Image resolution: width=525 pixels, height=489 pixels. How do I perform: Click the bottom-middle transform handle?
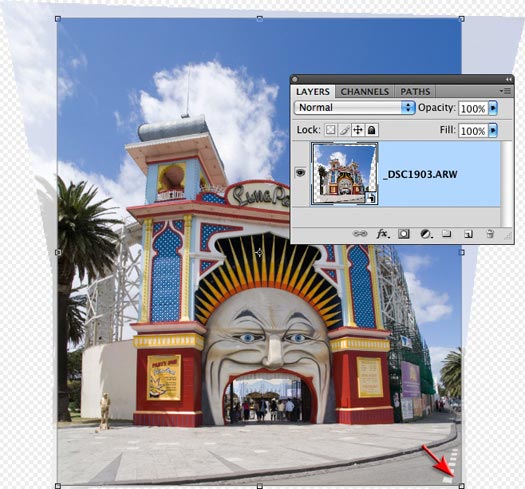point(259,486)
